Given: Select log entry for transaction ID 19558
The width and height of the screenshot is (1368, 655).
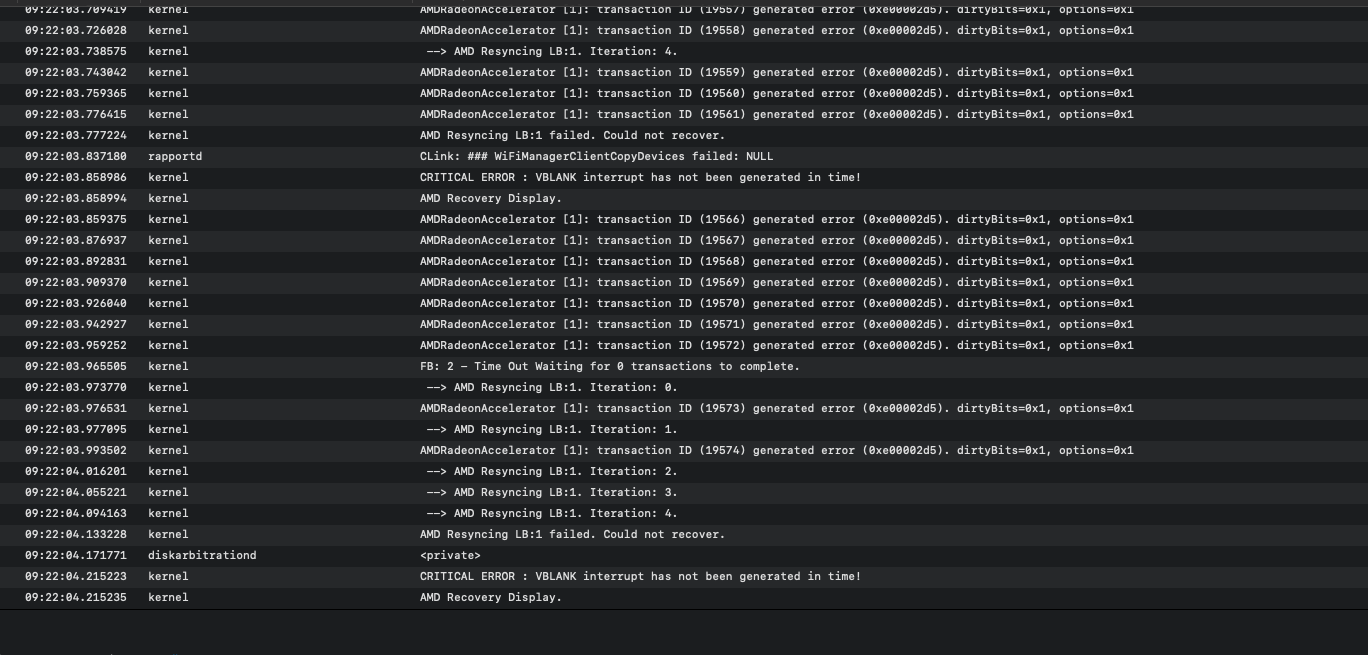Looking at the screenshot, I should 776,30.
